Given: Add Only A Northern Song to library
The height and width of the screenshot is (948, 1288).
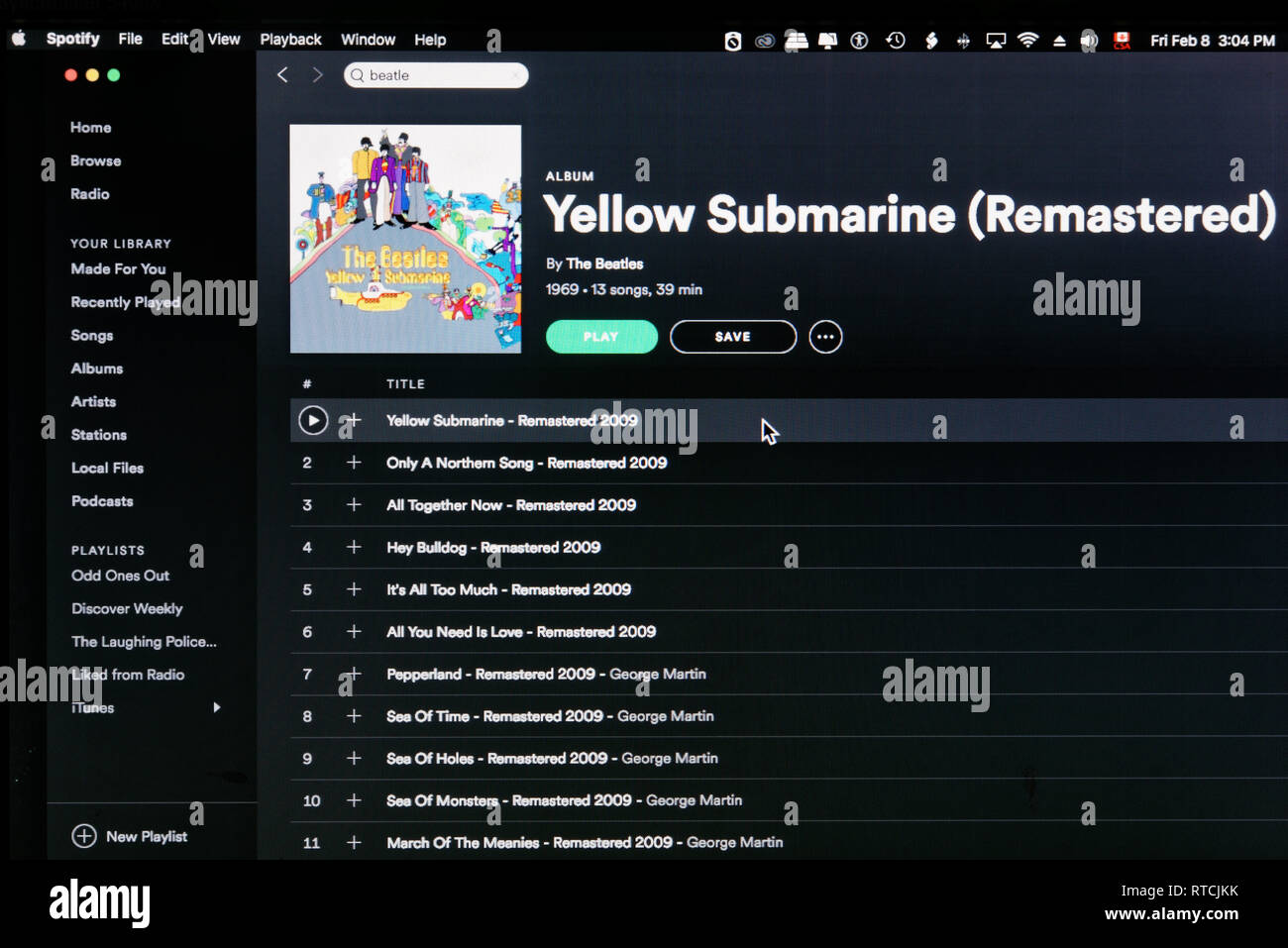Looking at the screenshot, I should tap(354, 463).
